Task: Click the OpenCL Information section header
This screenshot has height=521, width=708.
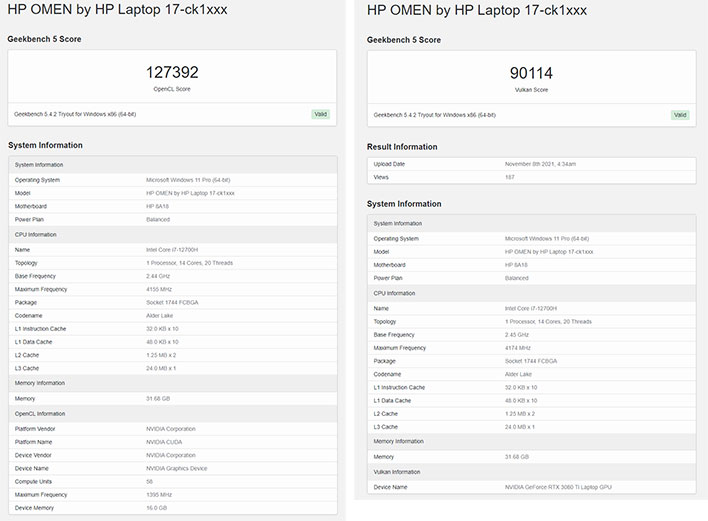Action: click(x=42, y=413)
